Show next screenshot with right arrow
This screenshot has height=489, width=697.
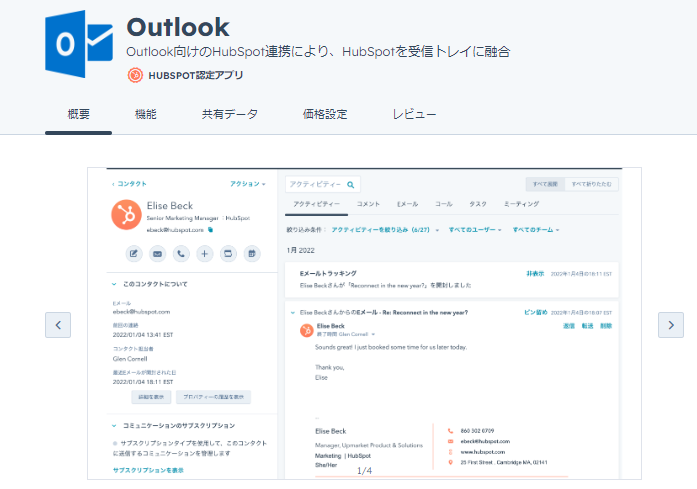671,325
